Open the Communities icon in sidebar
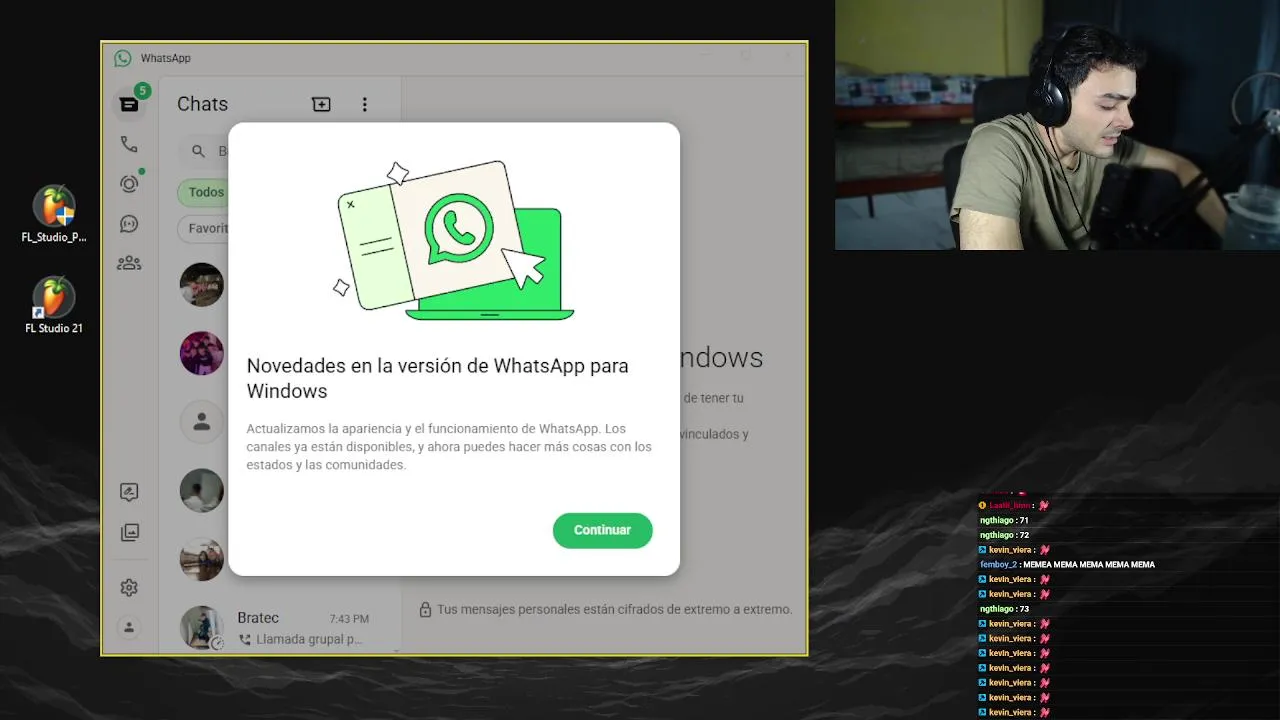The height and width of the screenshot is (720, 1280). point(129,263)
